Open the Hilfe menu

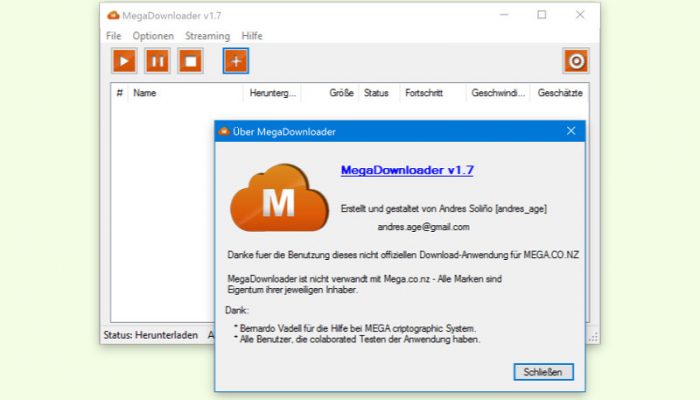252,36
